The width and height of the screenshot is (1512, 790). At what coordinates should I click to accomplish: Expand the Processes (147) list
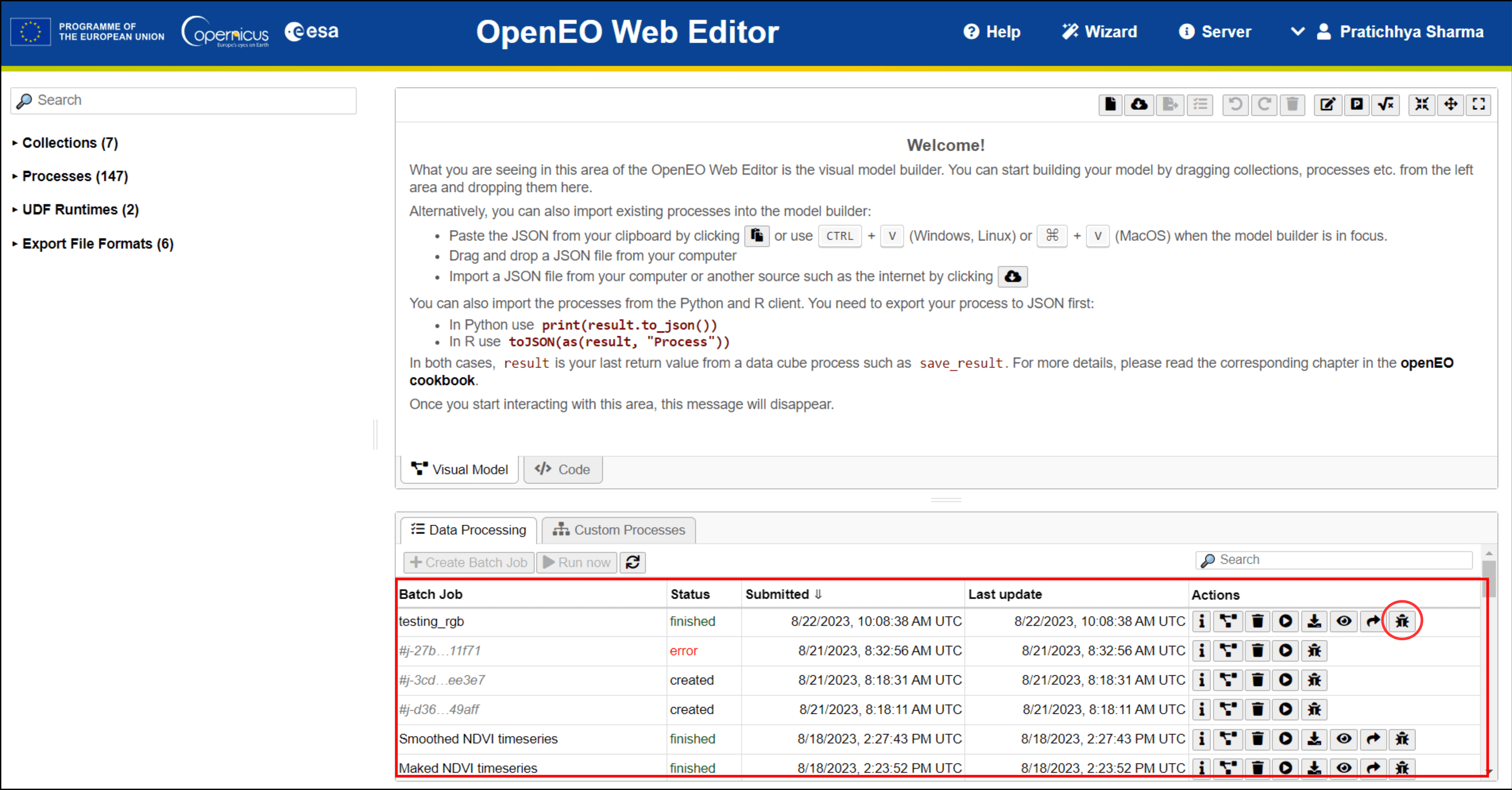coord(74,176)
